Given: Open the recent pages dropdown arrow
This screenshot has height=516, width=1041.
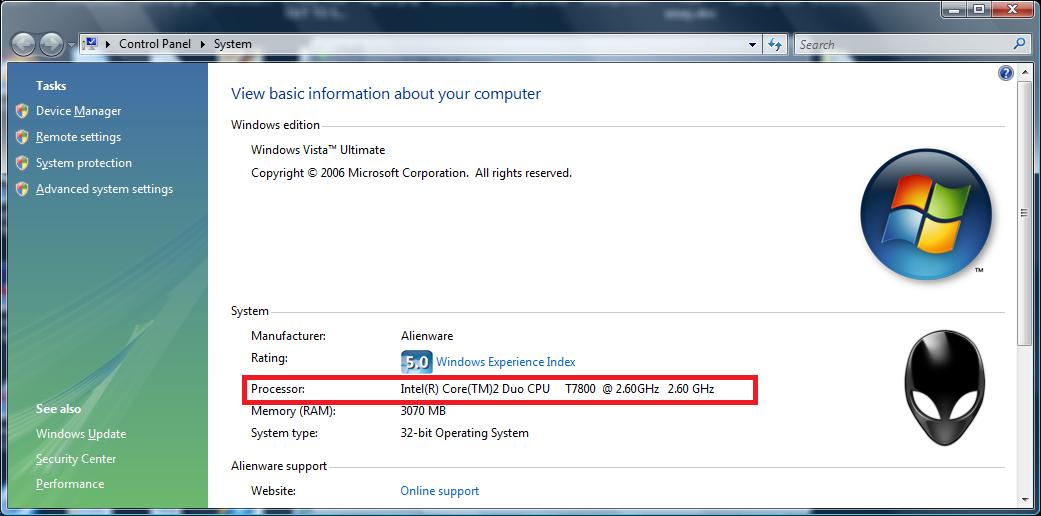Looking at the screenshot, I should pyautogui.click(x=71, y=45).
